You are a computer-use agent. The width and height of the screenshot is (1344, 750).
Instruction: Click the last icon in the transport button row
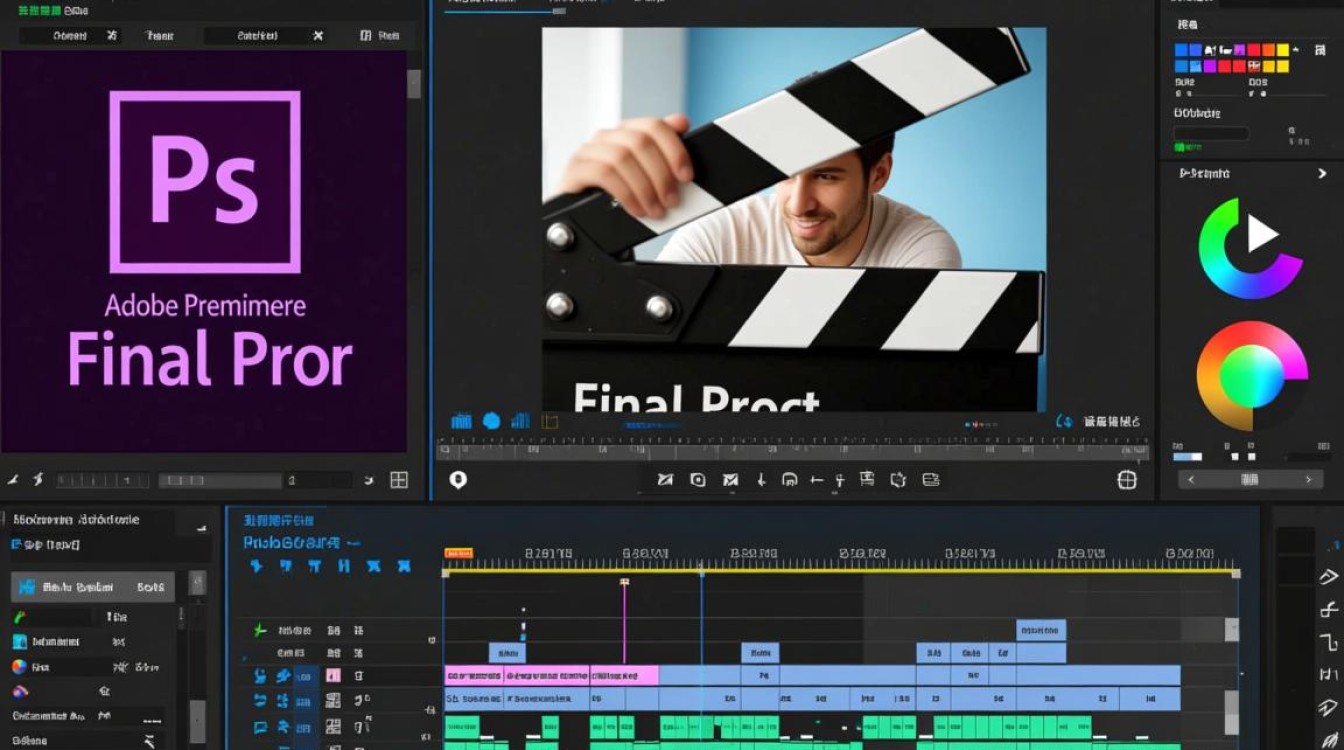[x=931, y=480]
